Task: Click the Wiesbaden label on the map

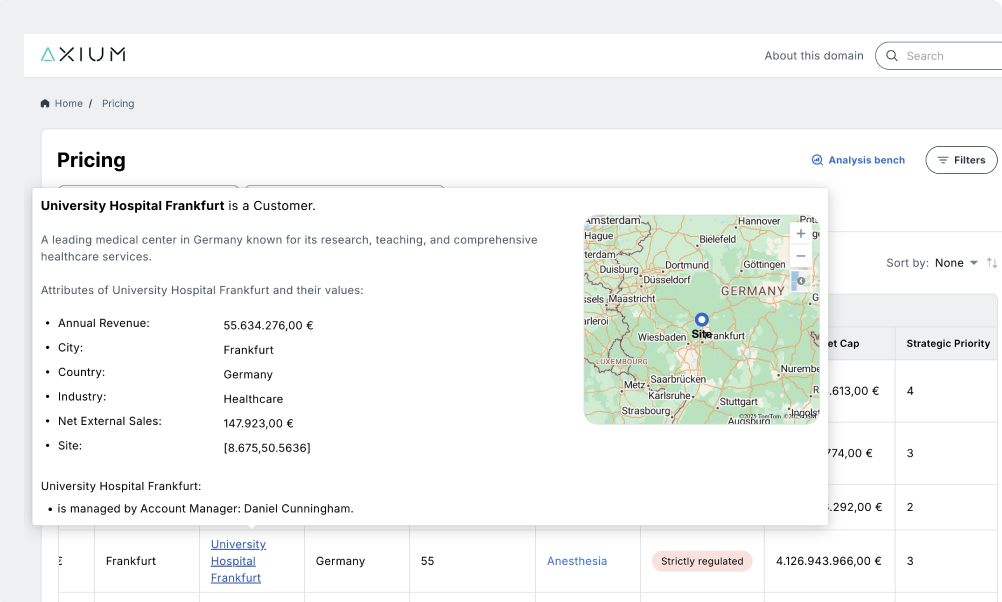Action: [661, 337]
